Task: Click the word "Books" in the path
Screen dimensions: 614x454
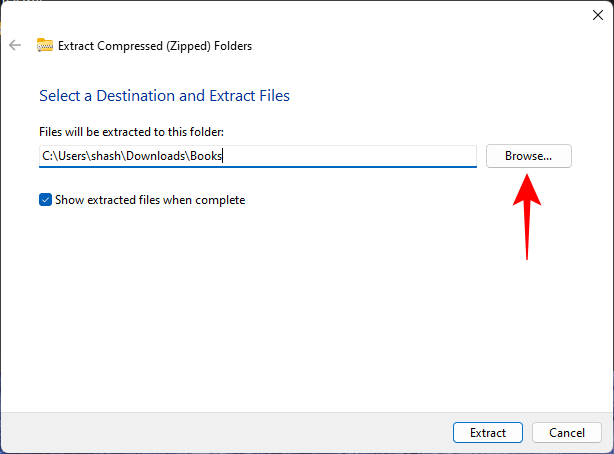Action: (x=207, y=156)
